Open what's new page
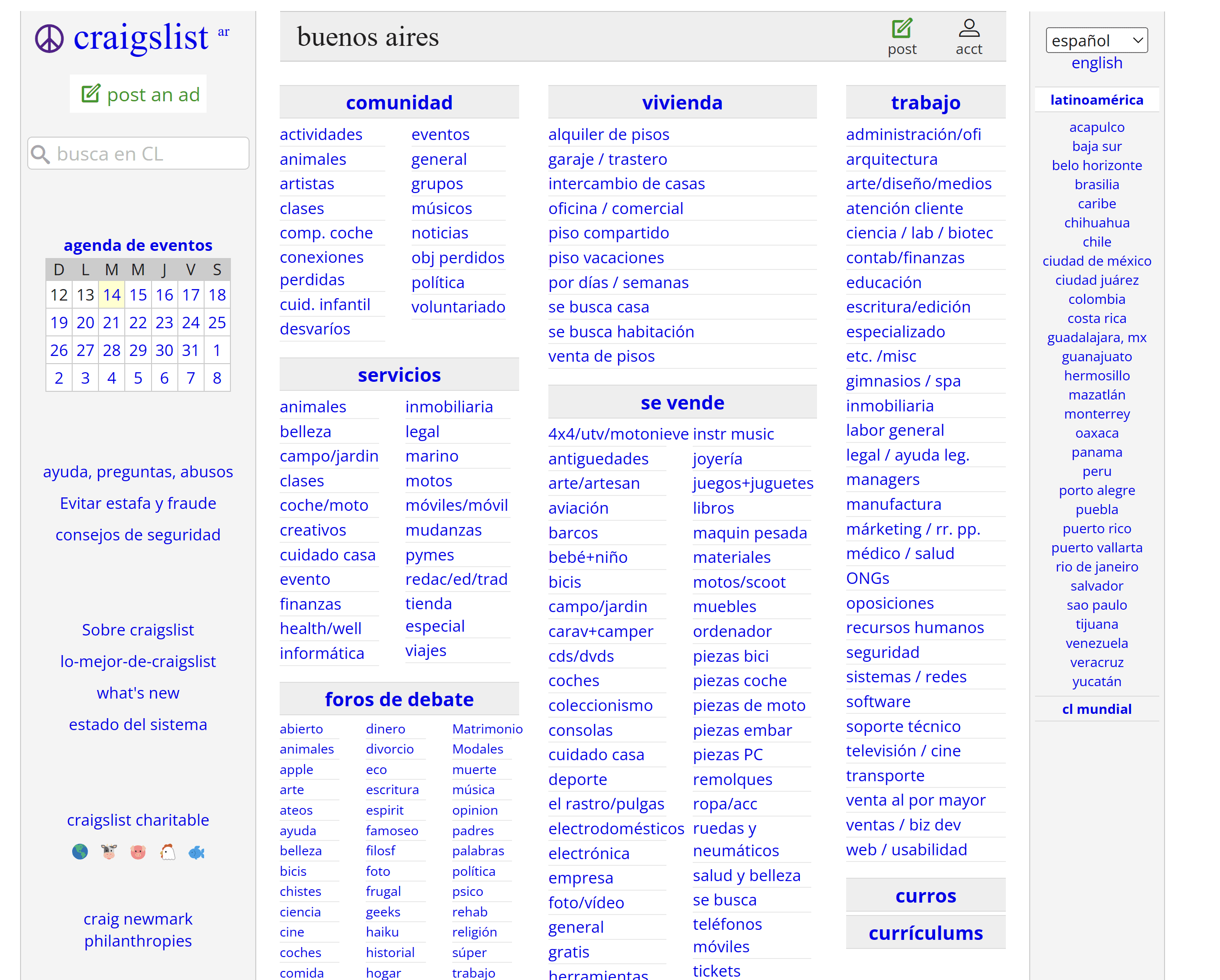The height and width of the screenshot is (980, 1220). [x=138, y=692]
